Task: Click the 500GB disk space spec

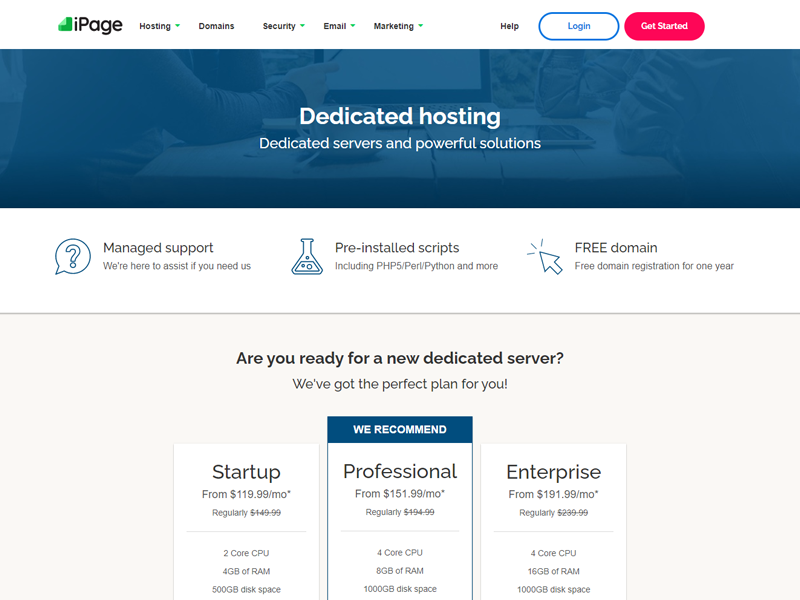Action: (x=246, y=590)
